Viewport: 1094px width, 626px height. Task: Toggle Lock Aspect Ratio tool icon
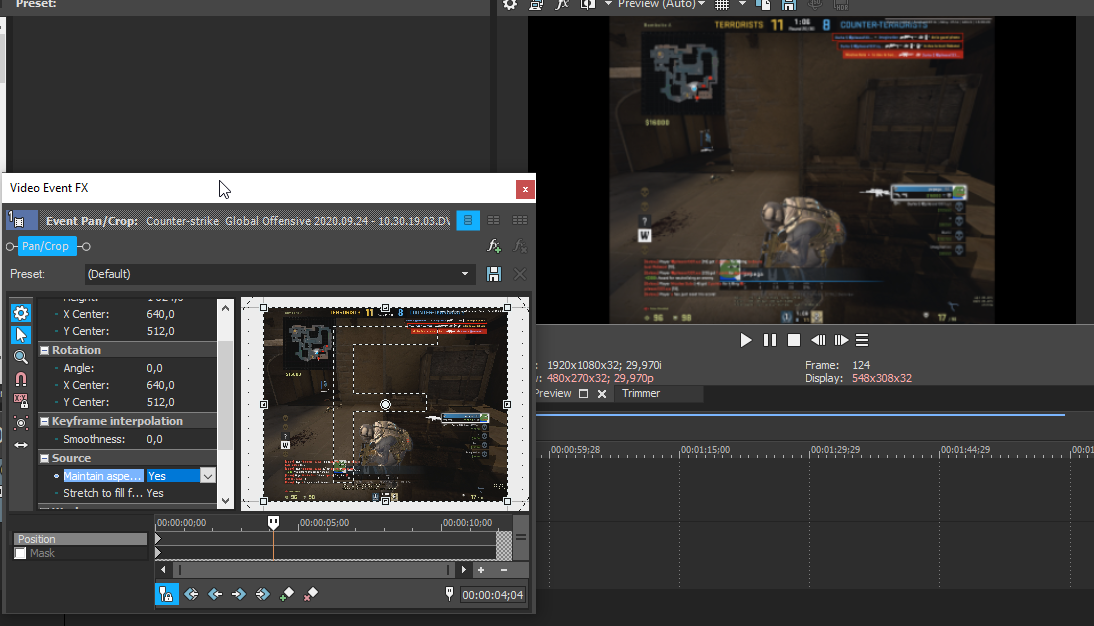click(x=21, y=401)
